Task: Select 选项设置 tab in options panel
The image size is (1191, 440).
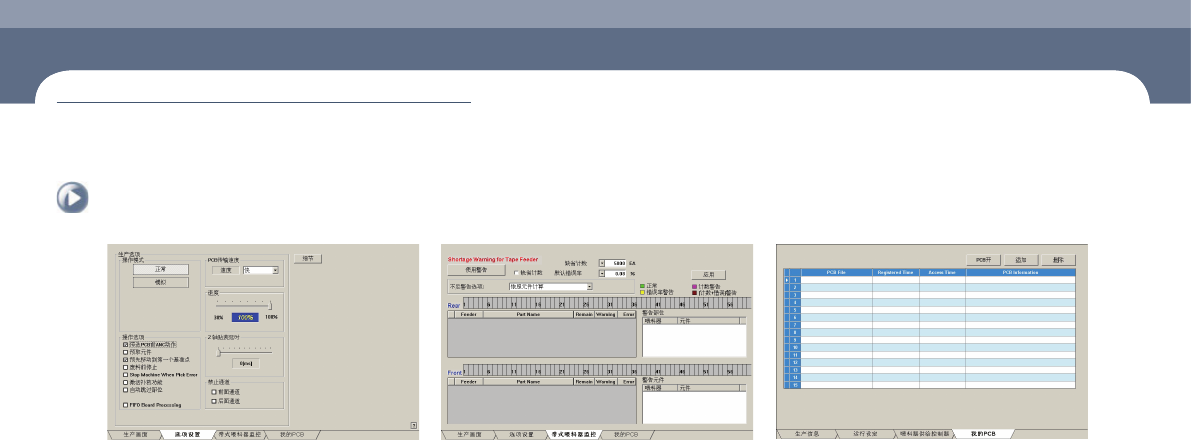Action: point(186,434)
